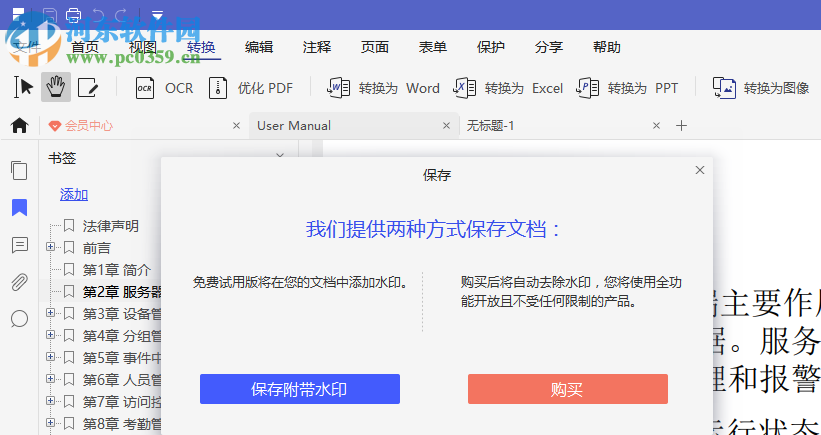This screenshot has height=435, width=821.
Task: Open the 分享 menu tab
Action: point(549,47)
